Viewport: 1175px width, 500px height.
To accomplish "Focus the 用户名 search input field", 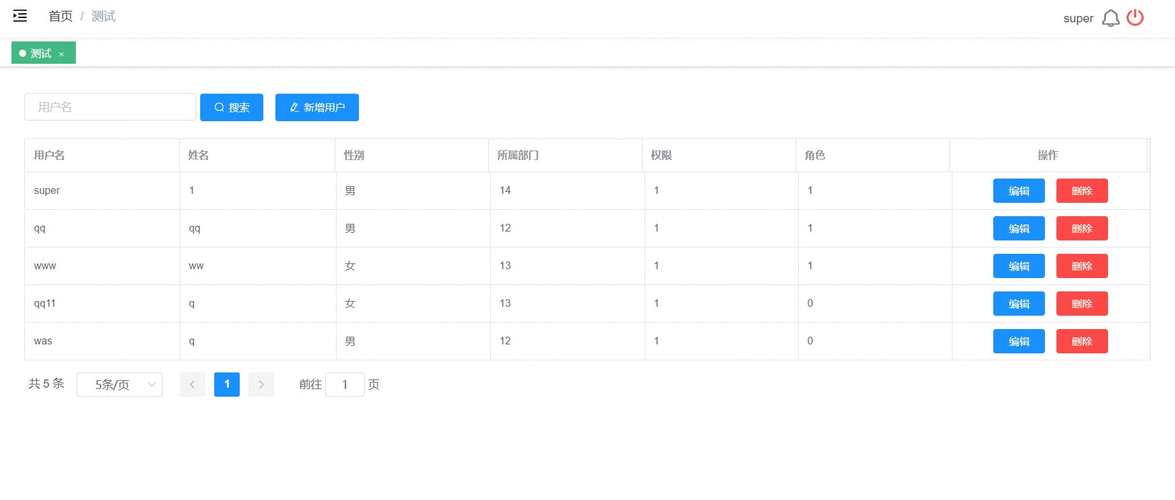I will coord(110,107).
